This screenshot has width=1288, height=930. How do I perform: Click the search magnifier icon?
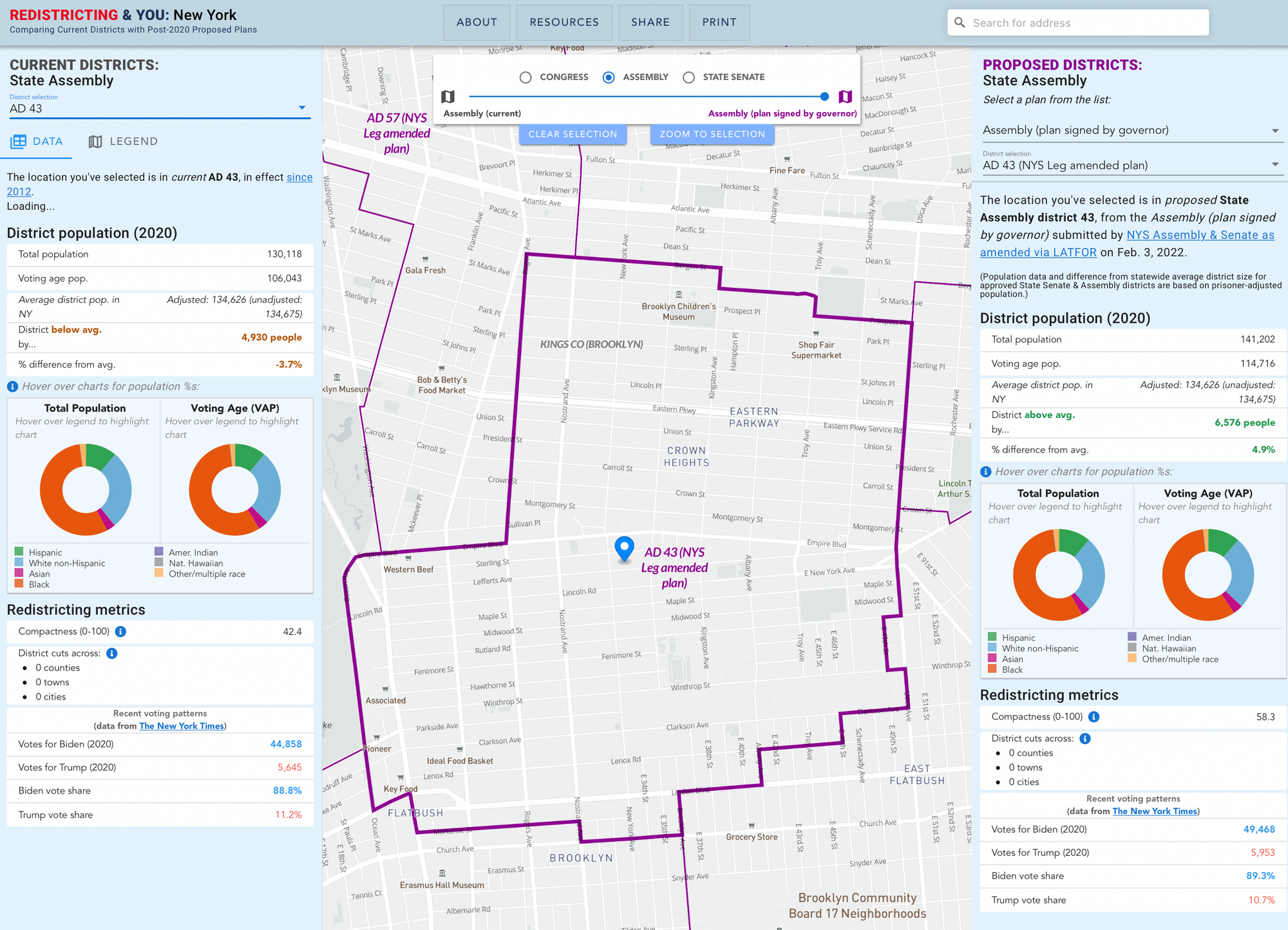(x=960, y=23)
